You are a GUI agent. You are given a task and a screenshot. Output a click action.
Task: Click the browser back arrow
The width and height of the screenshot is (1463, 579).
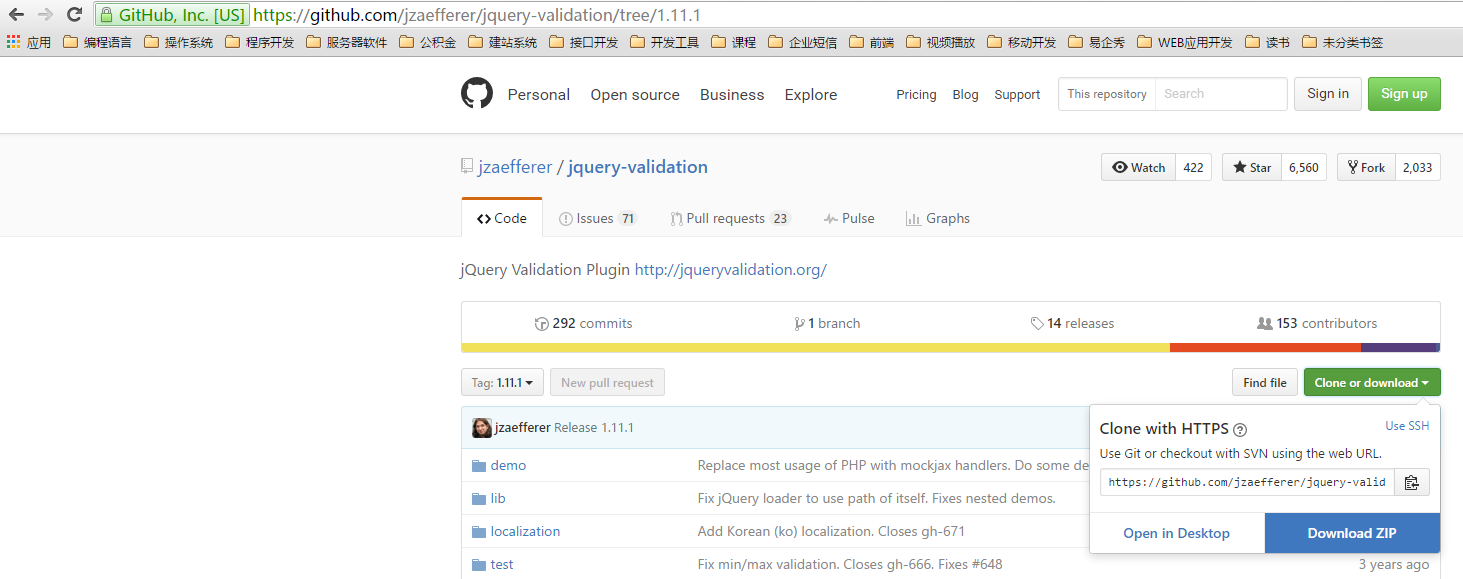click(16, 15)
